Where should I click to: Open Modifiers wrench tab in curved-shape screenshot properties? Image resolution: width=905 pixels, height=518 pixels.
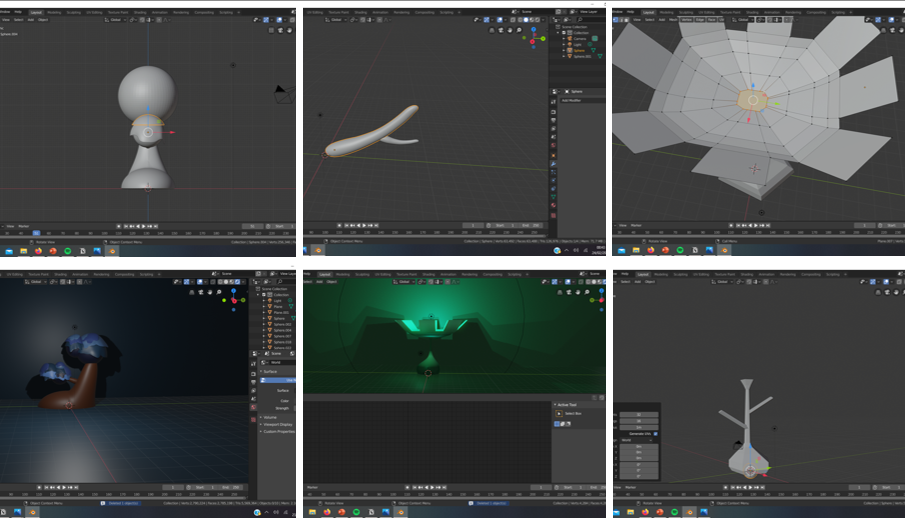(554, 164)
